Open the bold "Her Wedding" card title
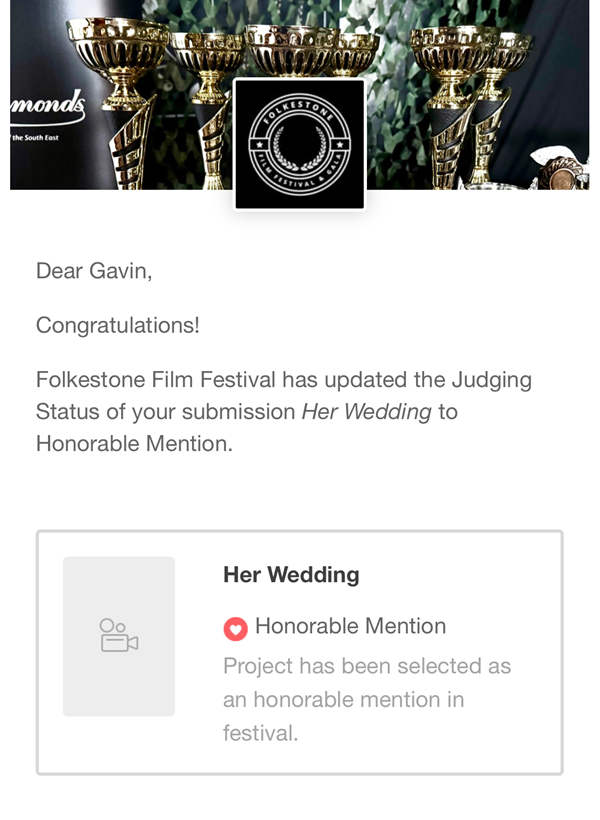Image resolution: width=600 pixels, height=820 pixels. tap(291, 575)
